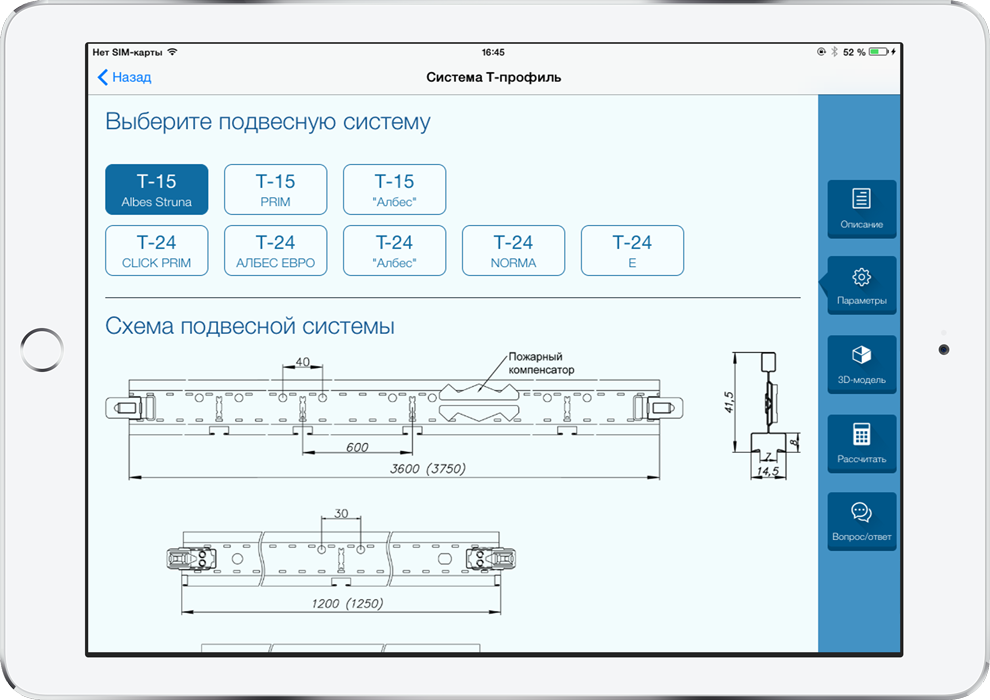
Task: Tap the 3600 (3750) main runner diagram
Action: (x=397, y=410)
